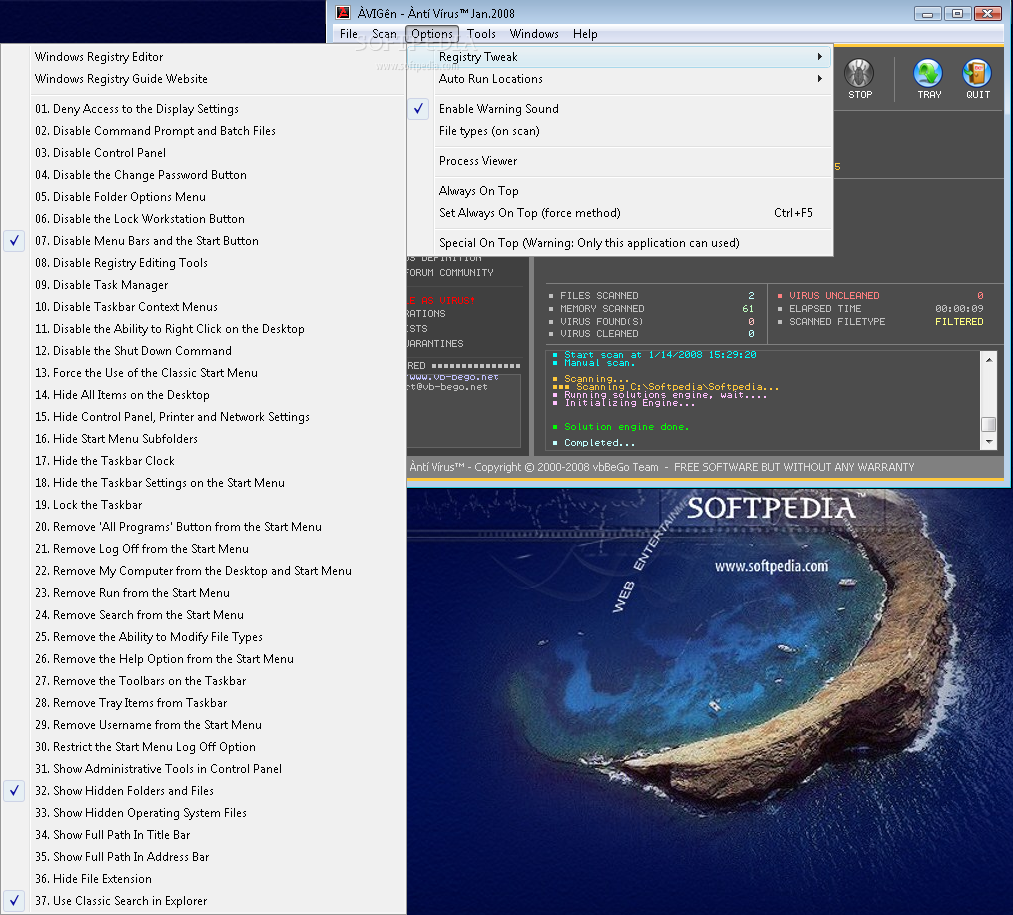This screenshot has width=1013, height=915.
Task: Click the ELAPSED TIME value 00:00:09
Action: [x=959, y=308]
